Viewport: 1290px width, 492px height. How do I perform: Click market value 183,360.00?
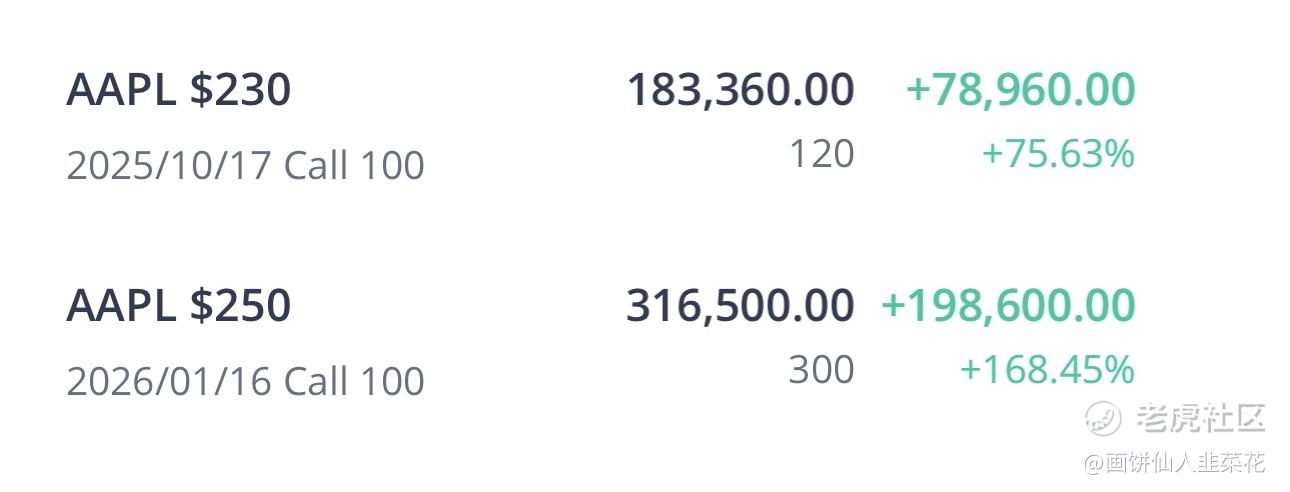pyautogui.click(x=741, y=90)
